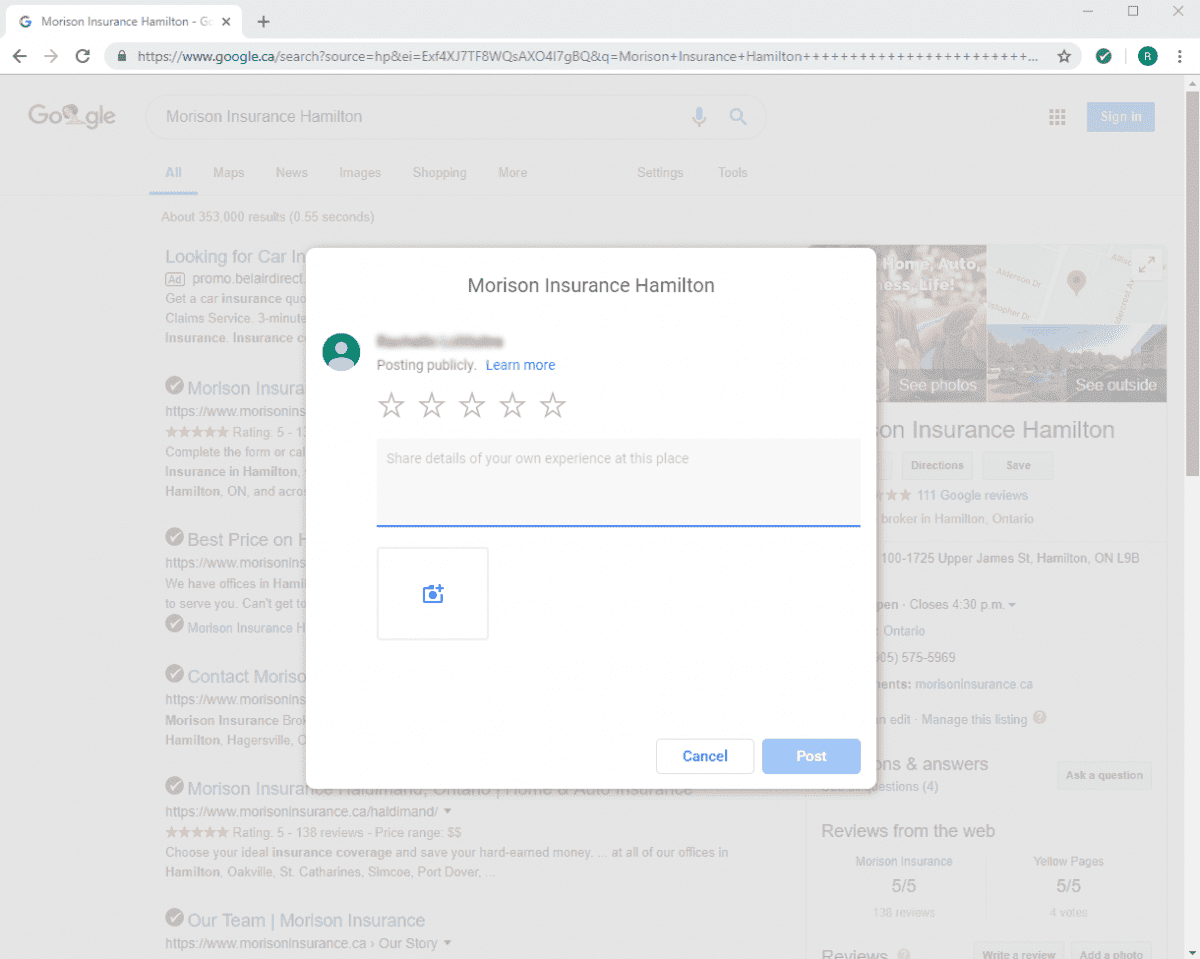This screenshot has height=959, width=1200.
Task: Click the third rating star
Action: click(x=472, y=405)
